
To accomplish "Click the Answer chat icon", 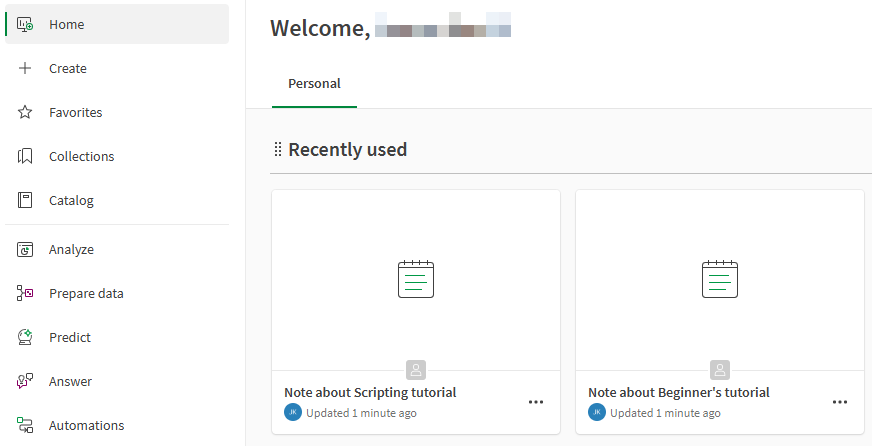I will coord(26,381).
